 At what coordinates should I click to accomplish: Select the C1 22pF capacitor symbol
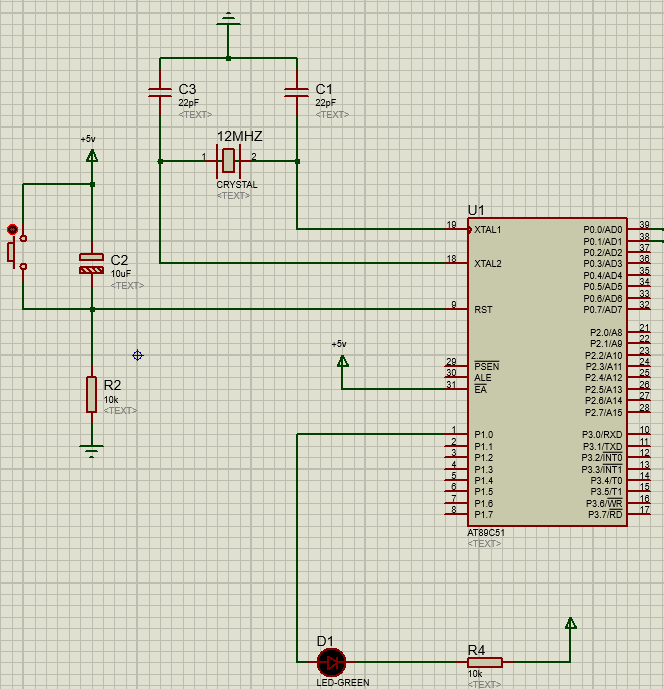point(296,93)
